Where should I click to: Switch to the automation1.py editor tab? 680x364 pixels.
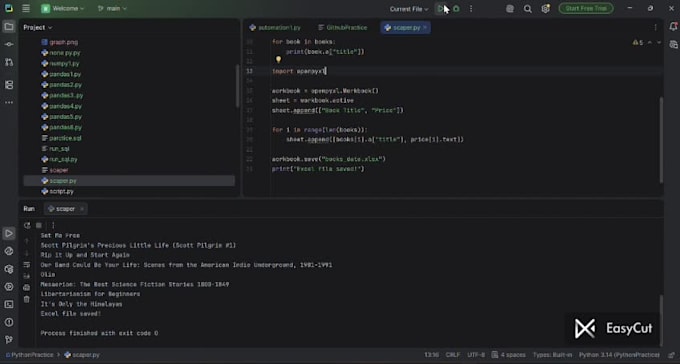pyautogui.click(x=275, y=27)
